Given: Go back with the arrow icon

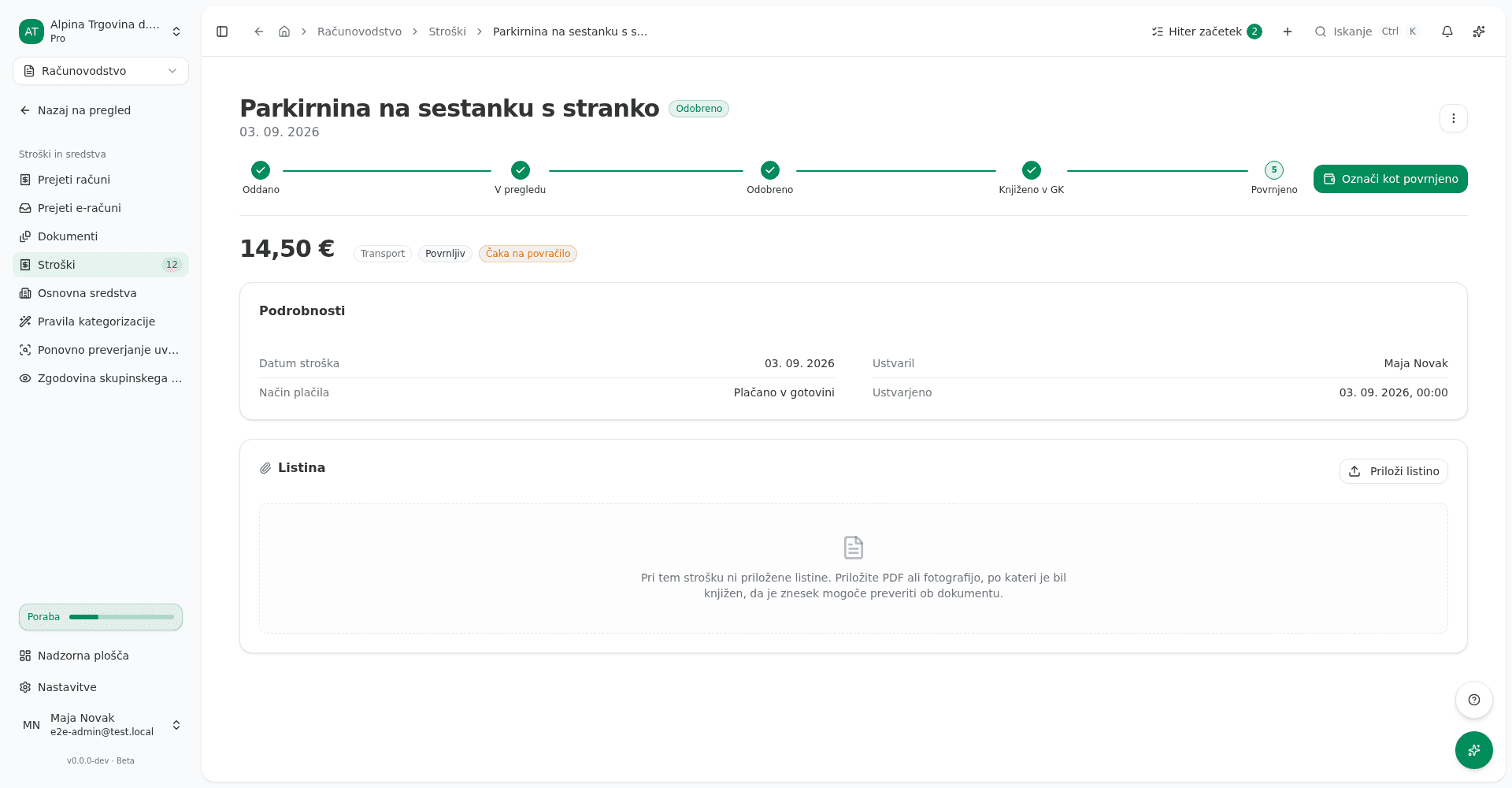Looking at the screenshot, I should (x=258, y=32).
